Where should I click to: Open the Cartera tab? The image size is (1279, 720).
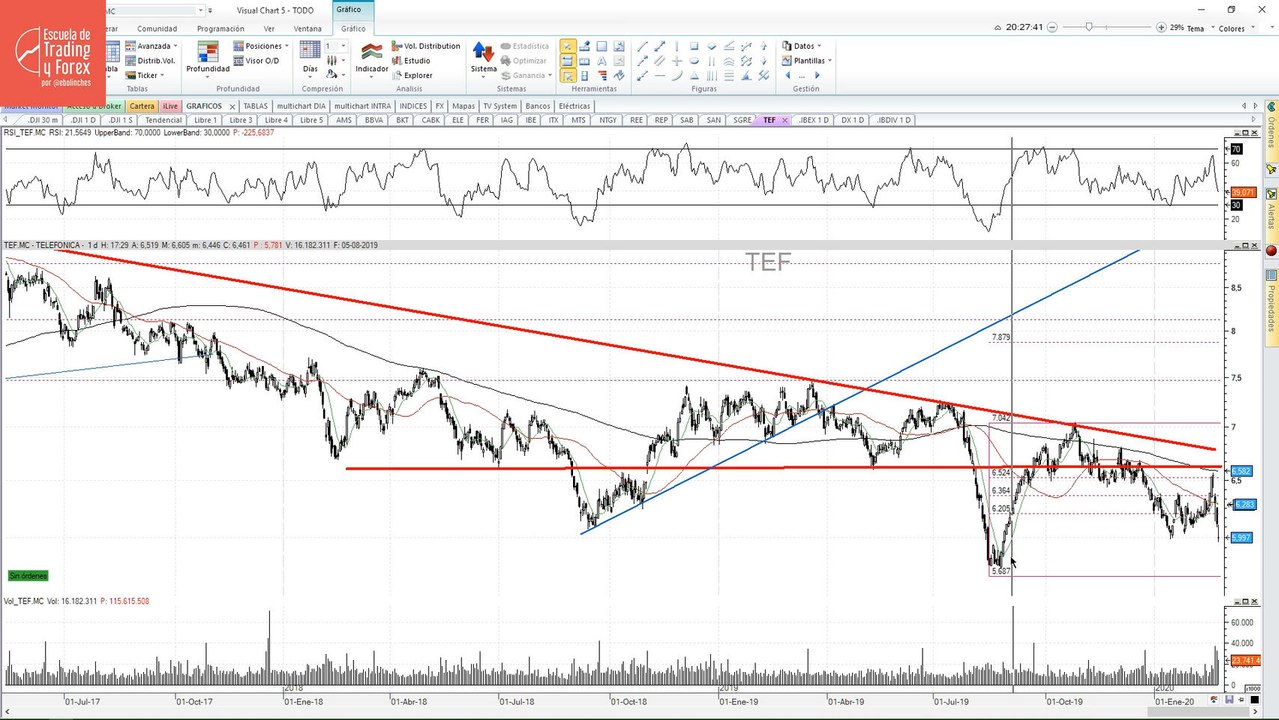pyautogui.click(x=142, y=105)
